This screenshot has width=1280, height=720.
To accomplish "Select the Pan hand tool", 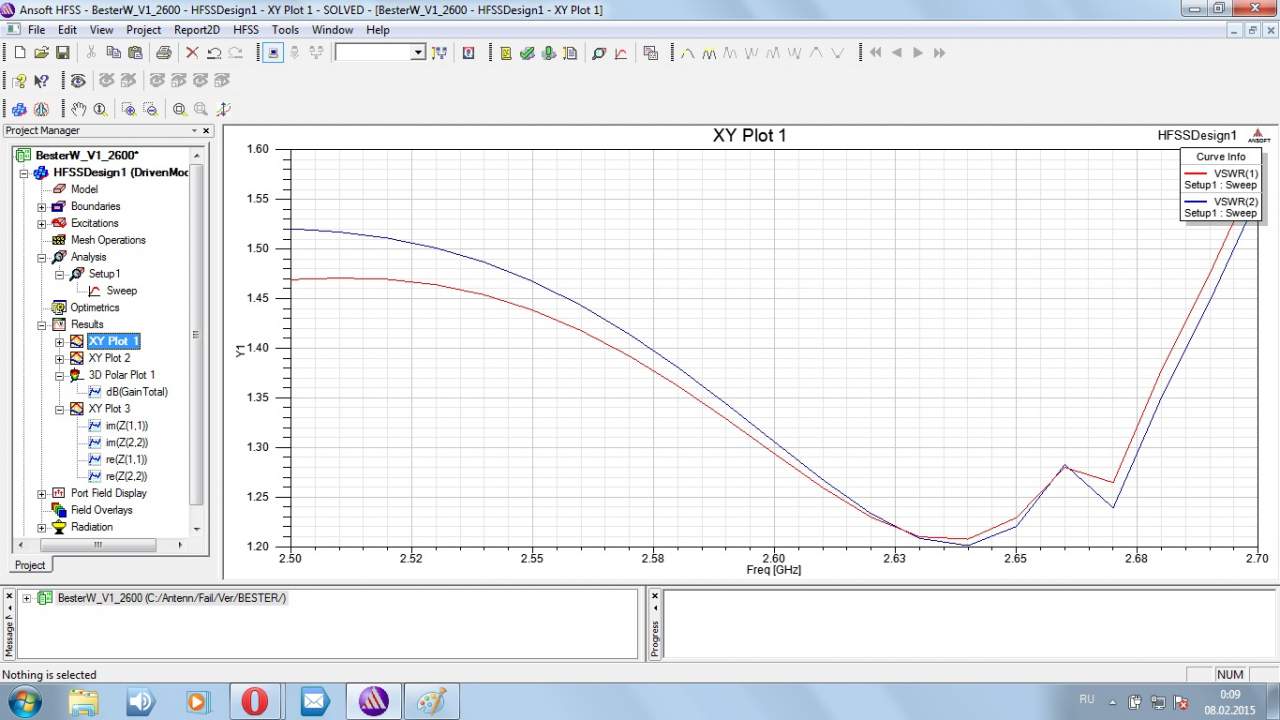I will [78, 109].
